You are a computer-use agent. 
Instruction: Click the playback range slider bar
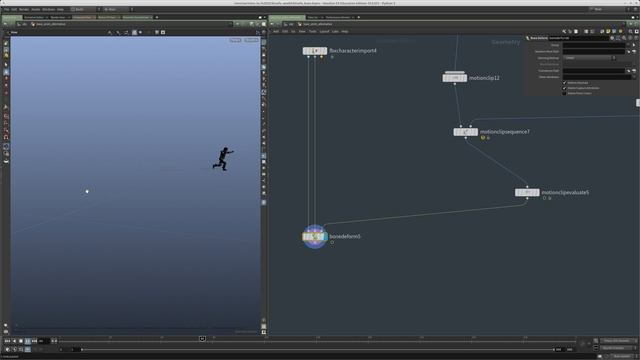pos(318,350)
